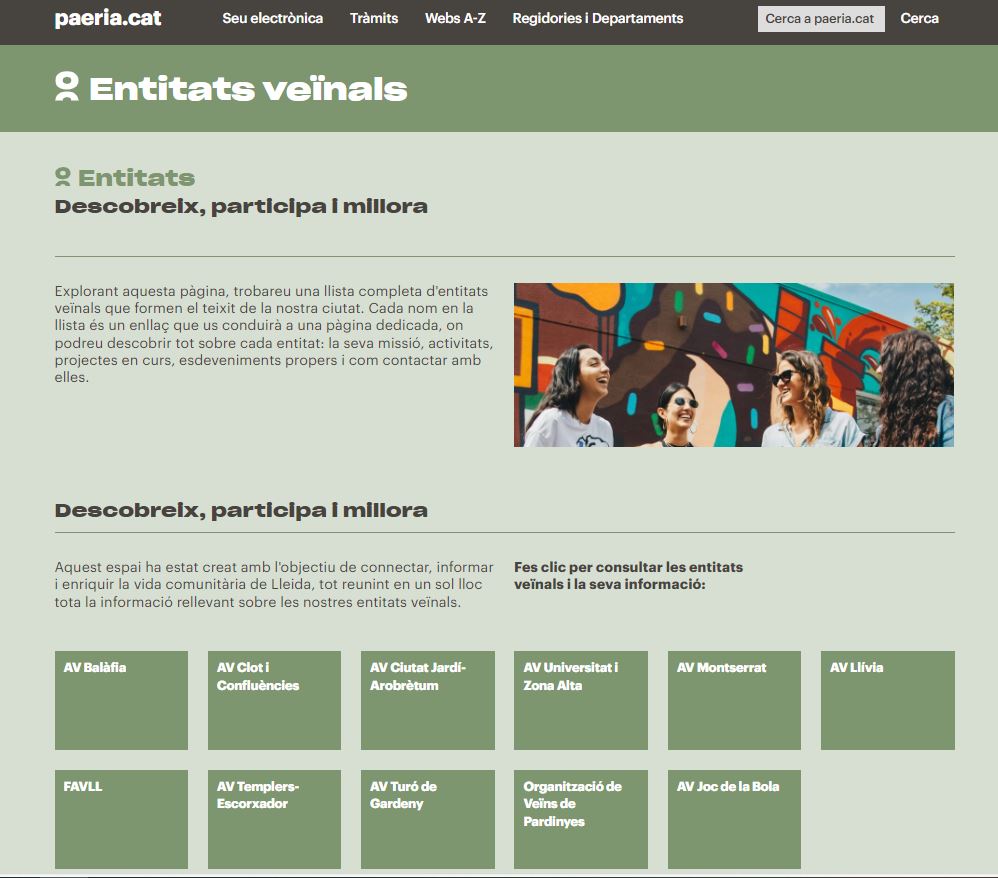The width and height of the screenshot is (998, 878).
Task: Visit AV Templers-Escorxador entity page
Action: [x=274, y=819]
